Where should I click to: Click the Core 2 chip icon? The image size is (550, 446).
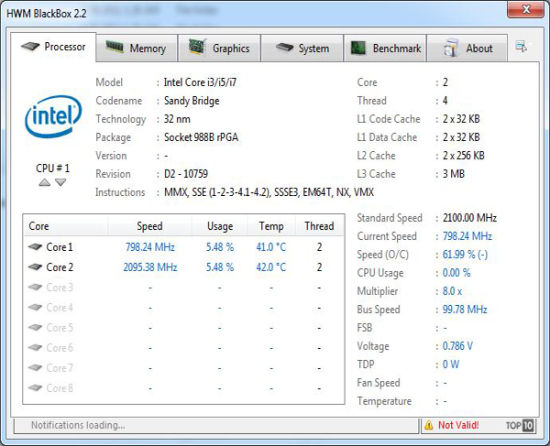click(x=35, y=267)
